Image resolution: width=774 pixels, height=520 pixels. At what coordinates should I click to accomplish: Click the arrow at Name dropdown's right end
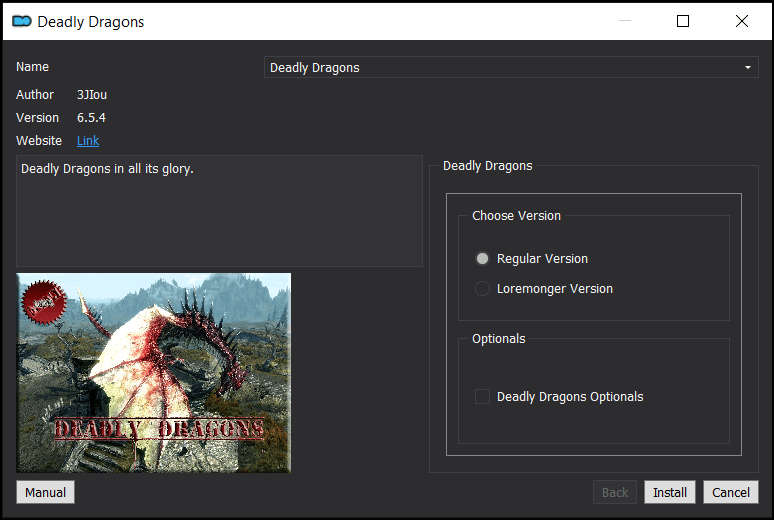747,68
